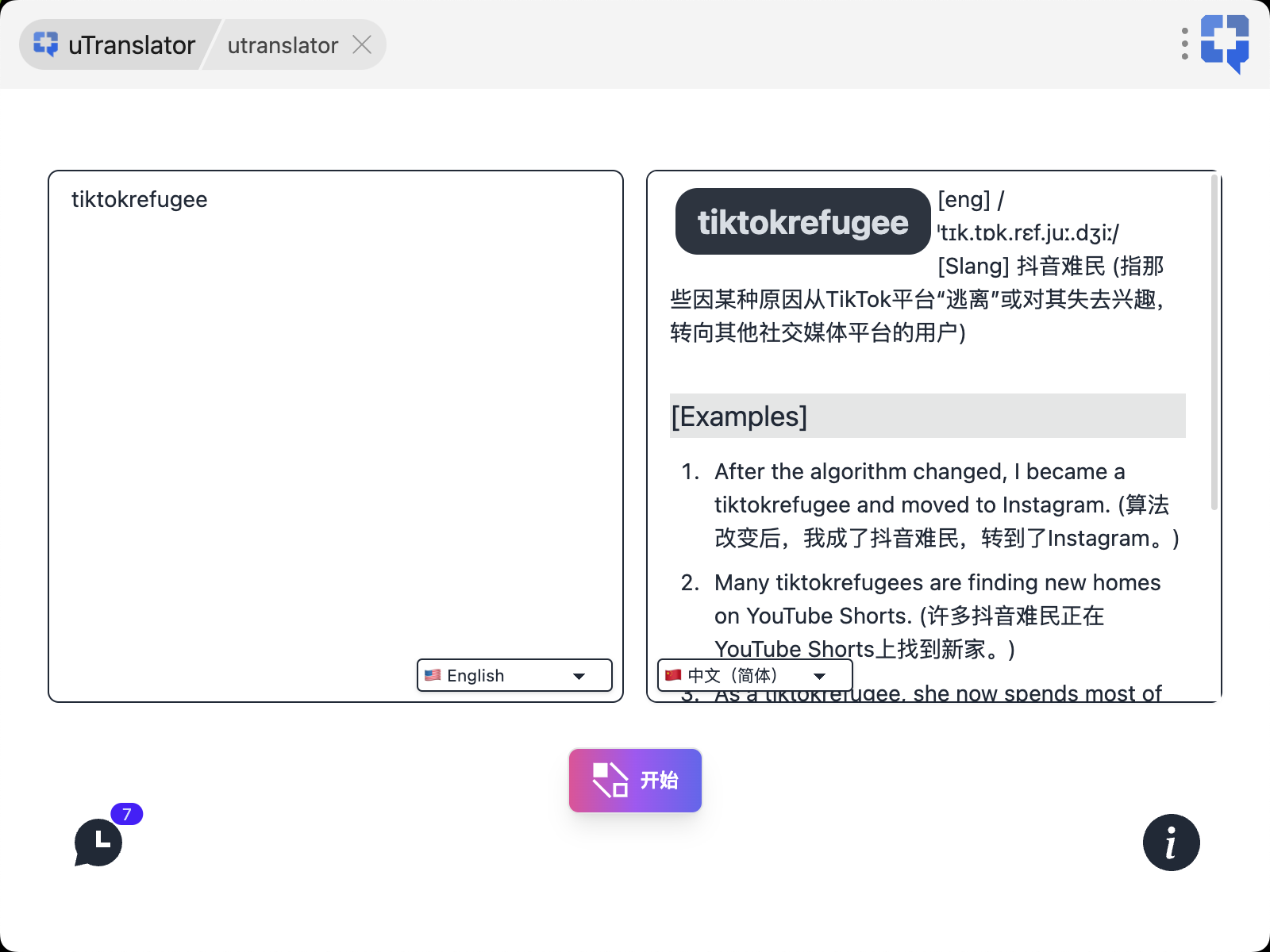The width and height of the screenshot is (1270, 952).
Task: Open the history clock icon with badge 7
Action: [x=98, y=843]
